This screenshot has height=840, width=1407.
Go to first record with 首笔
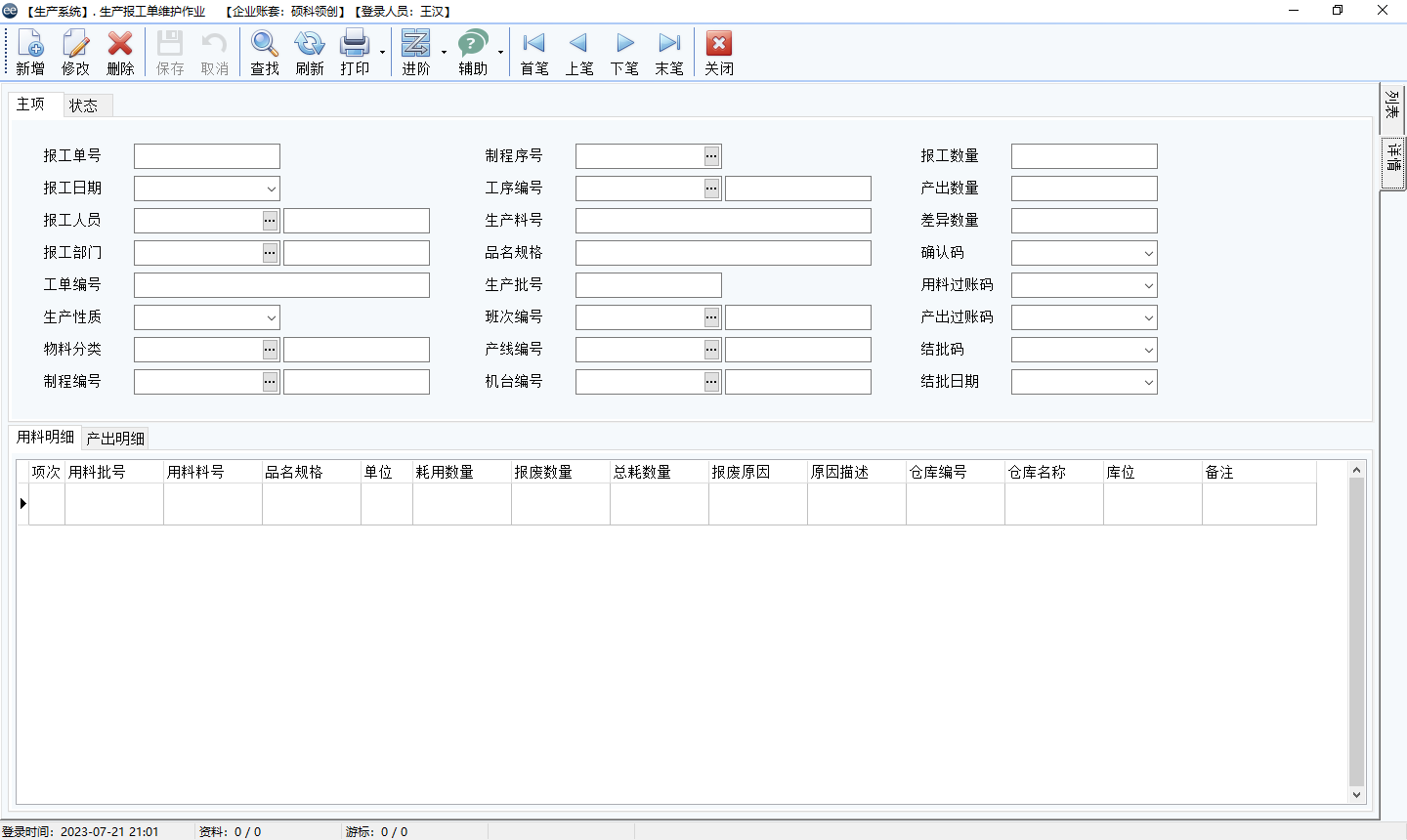click(x=534, y=52)
